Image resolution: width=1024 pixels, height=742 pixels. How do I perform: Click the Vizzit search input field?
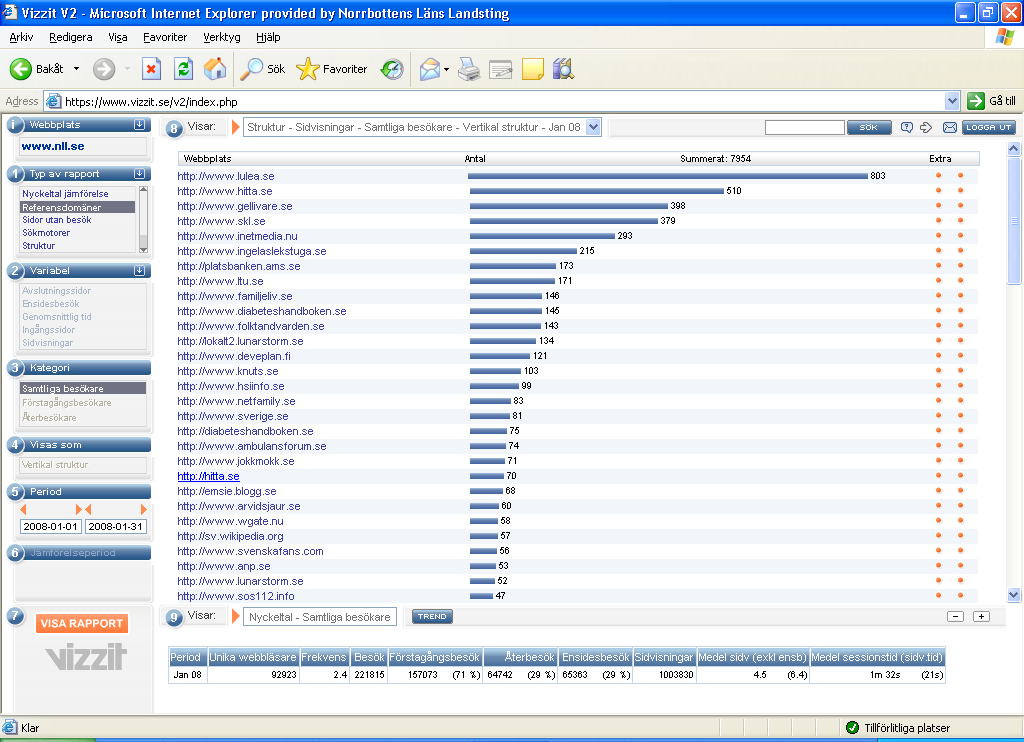coord(805,127)
